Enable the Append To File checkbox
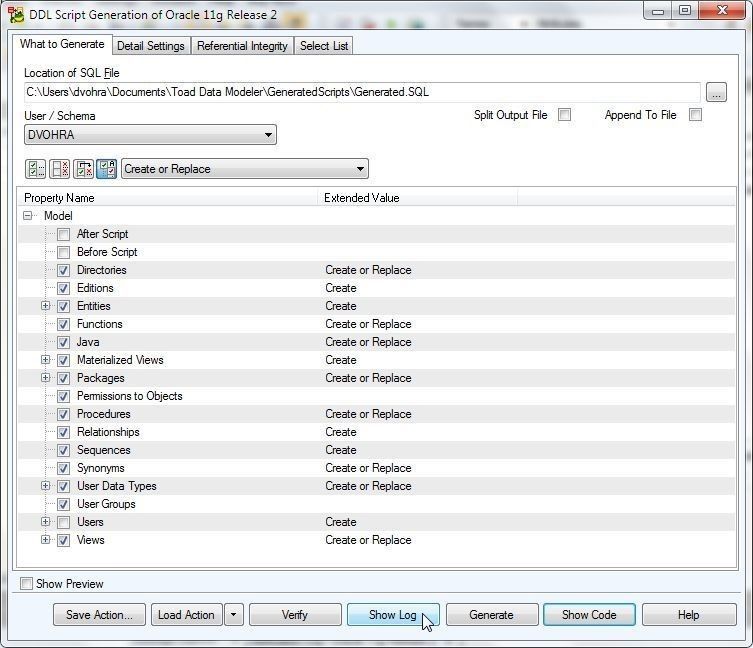The width and height of the screenshot is (753, 648). click(695, 115)
